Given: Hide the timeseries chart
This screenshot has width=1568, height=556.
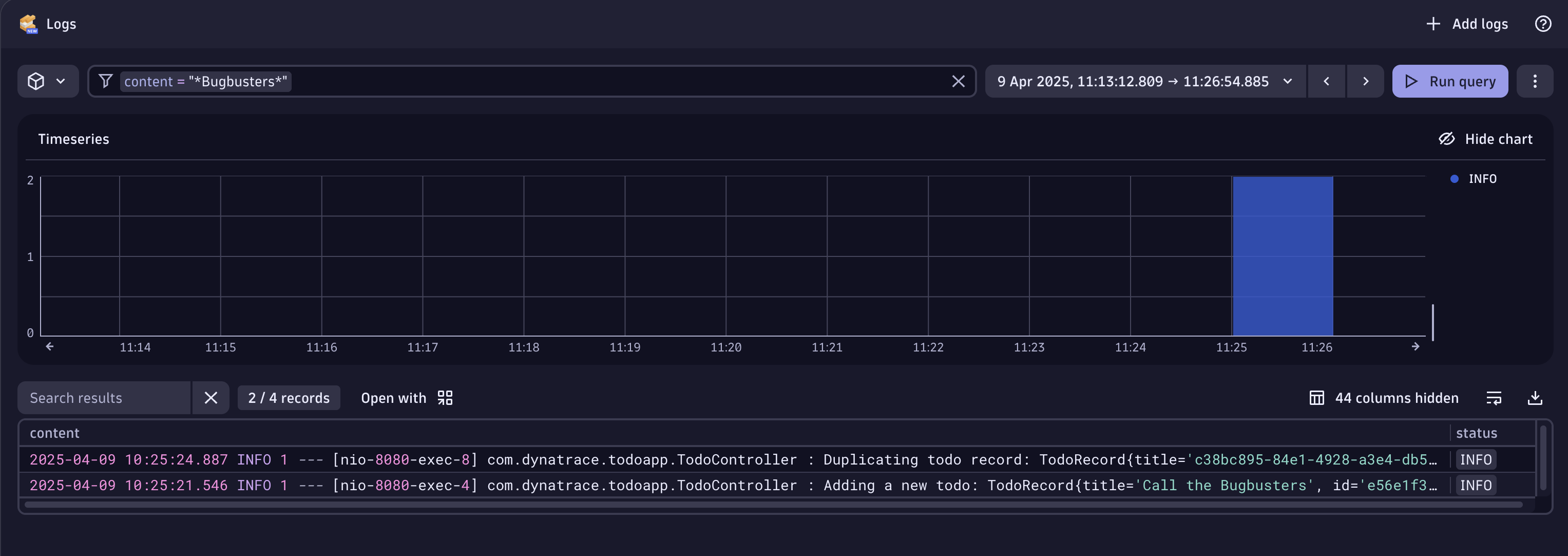Looking at the screenshot, I should coord(1485,139).
